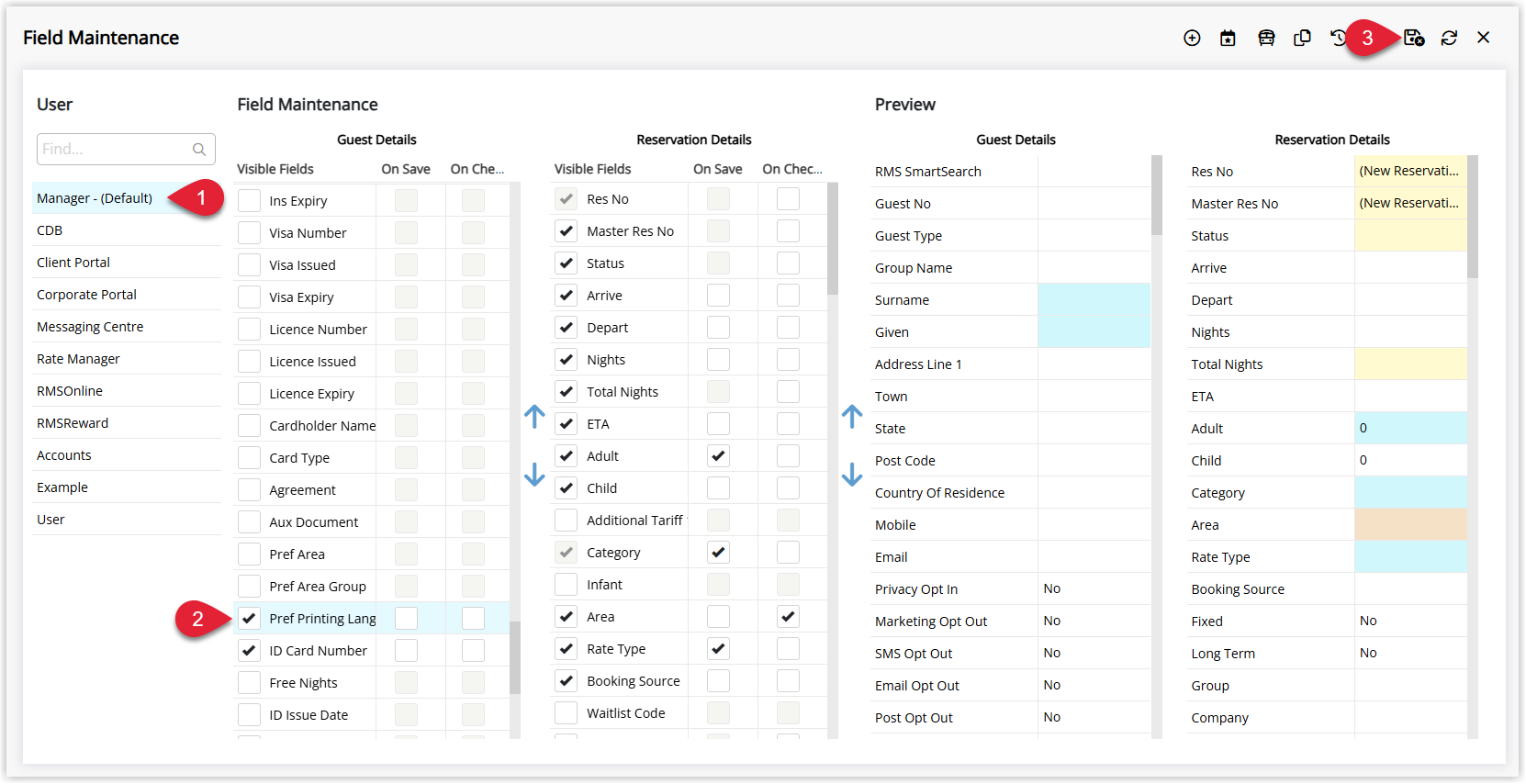The width and height of the screenshot is (1526, 784).
Task: Enable Visa Number visible checkbox
Action: [x=249, y=232]
